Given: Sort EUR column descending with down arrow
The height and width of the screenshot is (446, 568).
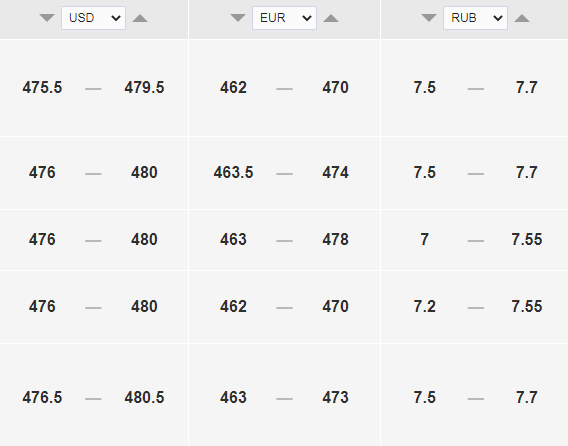Looking at the screenshot, I should click(238, 18).
